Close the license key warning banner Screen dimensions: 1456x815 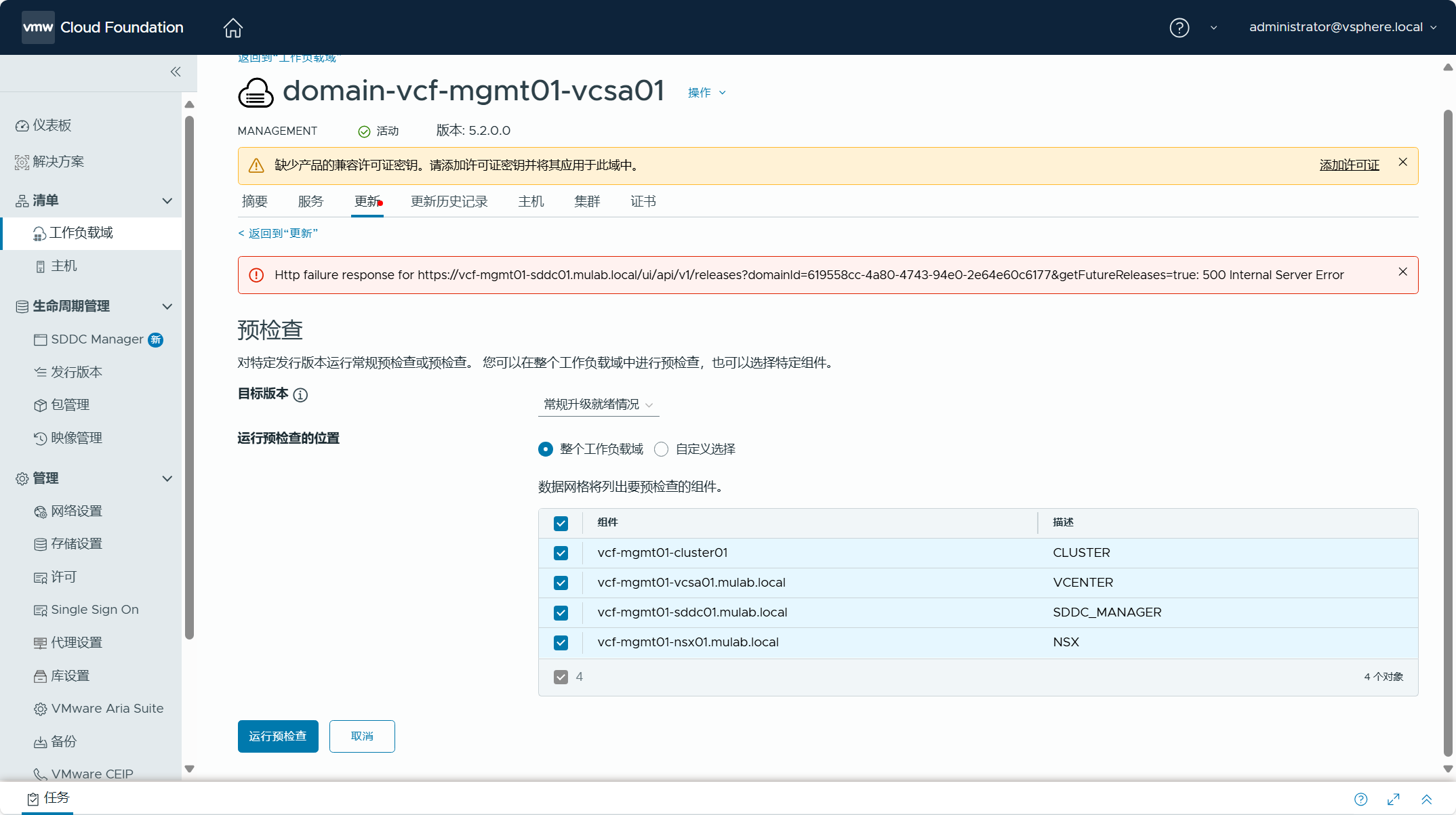[x=1402, y=162]
